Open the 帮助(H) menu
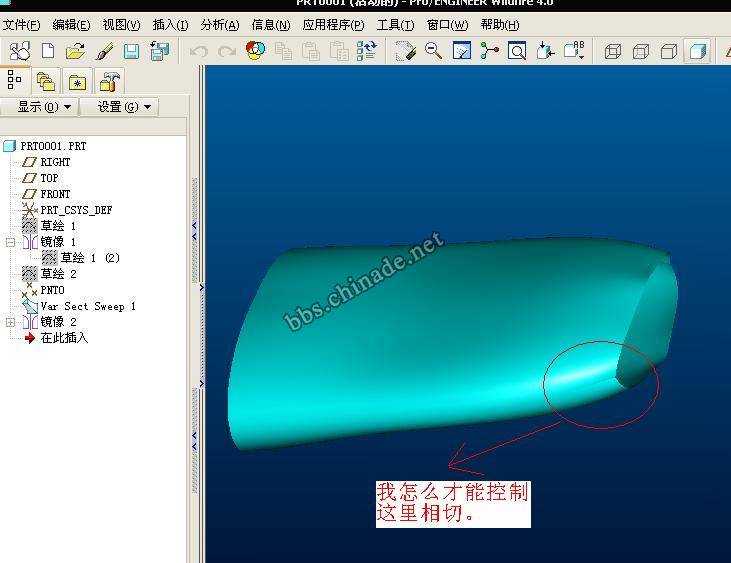 coord(500,25)
